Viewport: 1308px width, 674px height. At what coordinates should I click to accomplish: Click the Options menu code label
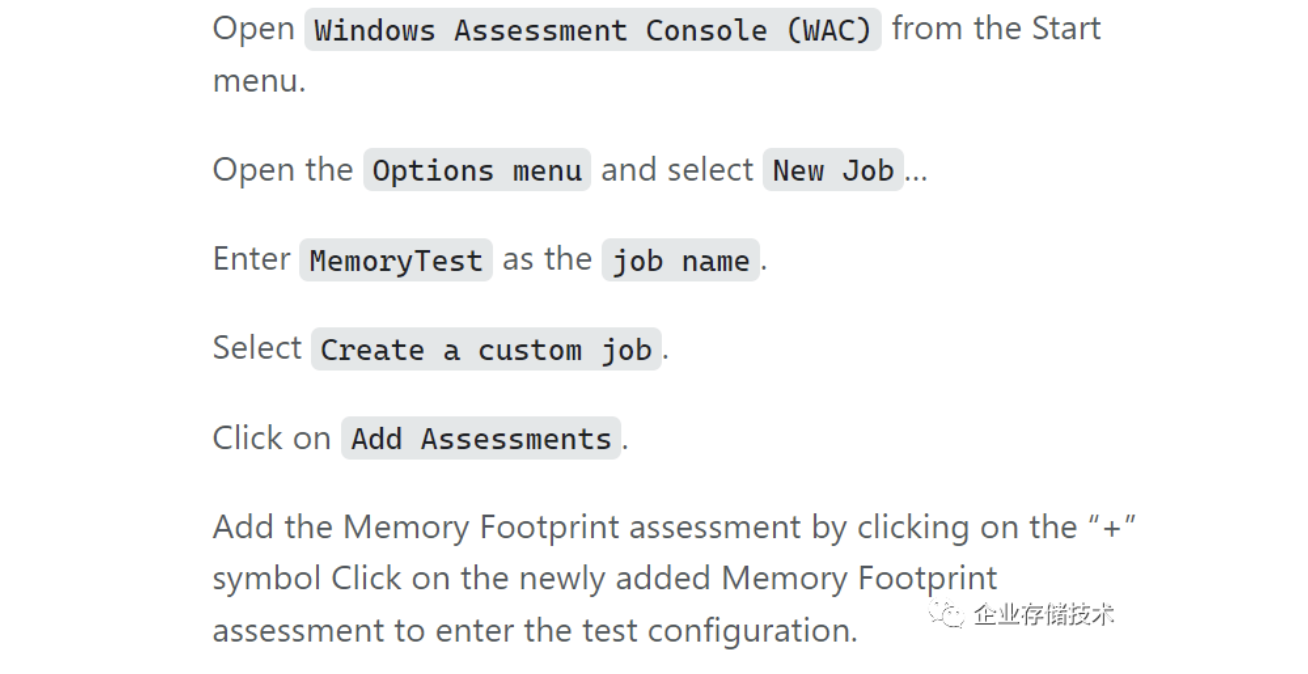(477, 171)
